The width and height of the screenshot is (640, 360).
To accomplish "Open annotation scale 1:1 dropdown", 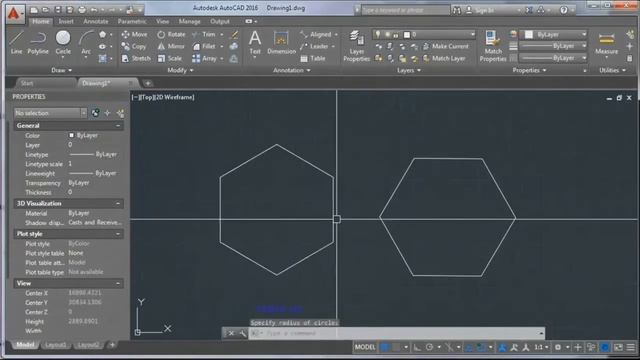I will 541,347.
